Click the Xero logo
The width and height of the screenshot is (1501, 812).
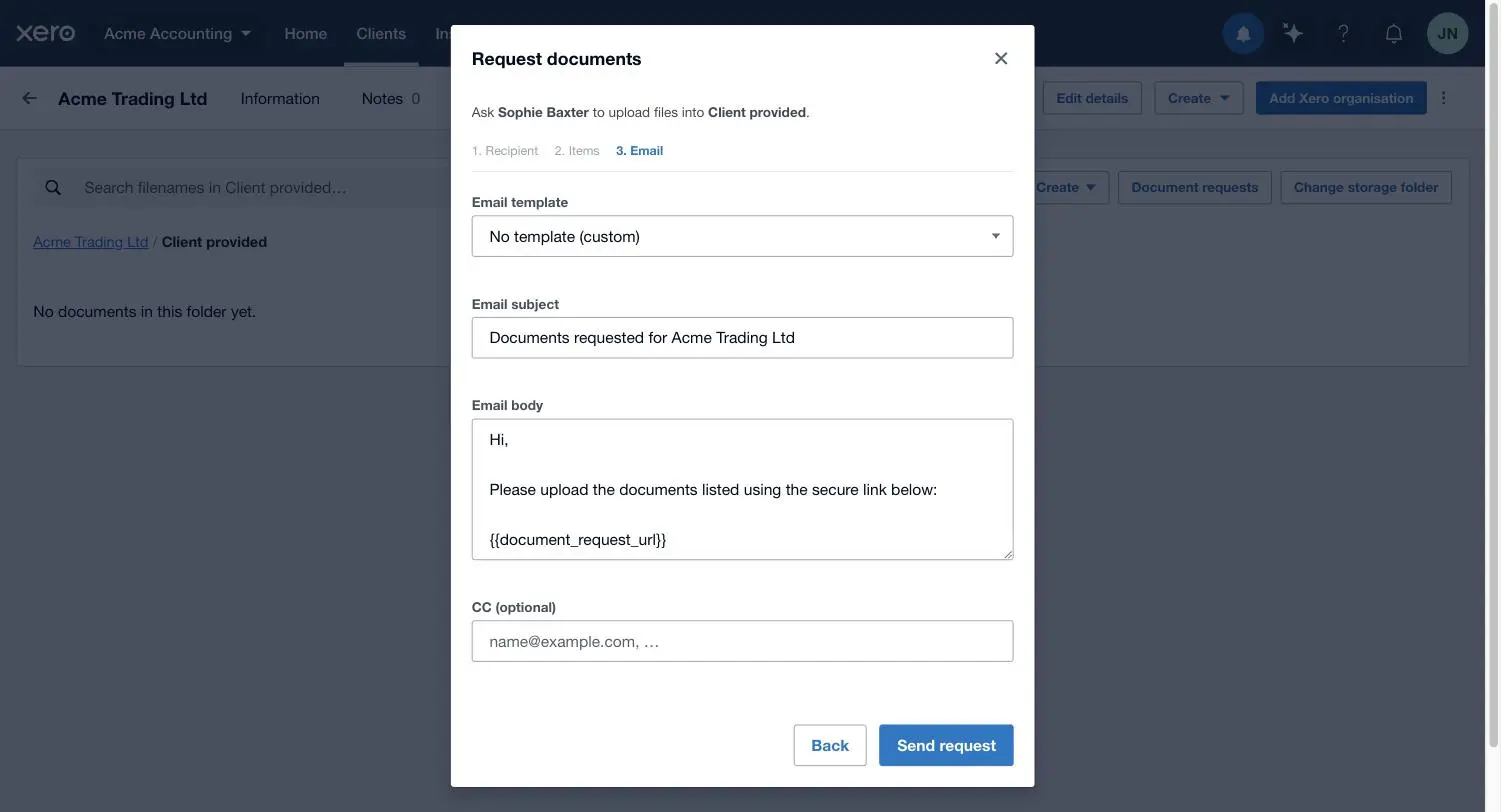coord(45,33)
